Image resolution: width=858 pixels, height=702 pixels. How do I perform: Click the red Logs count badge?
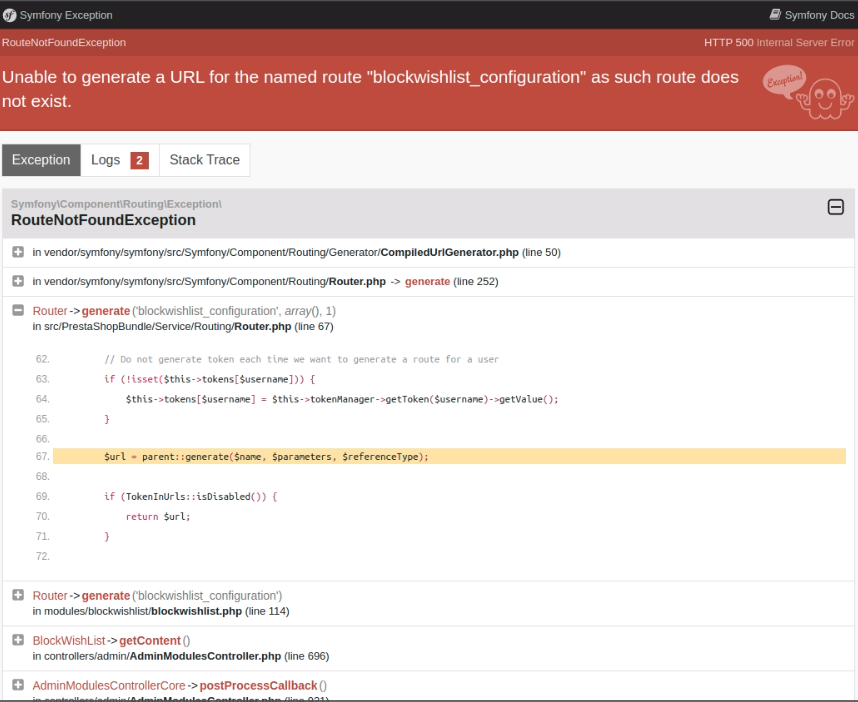click(x=140, y=160)
